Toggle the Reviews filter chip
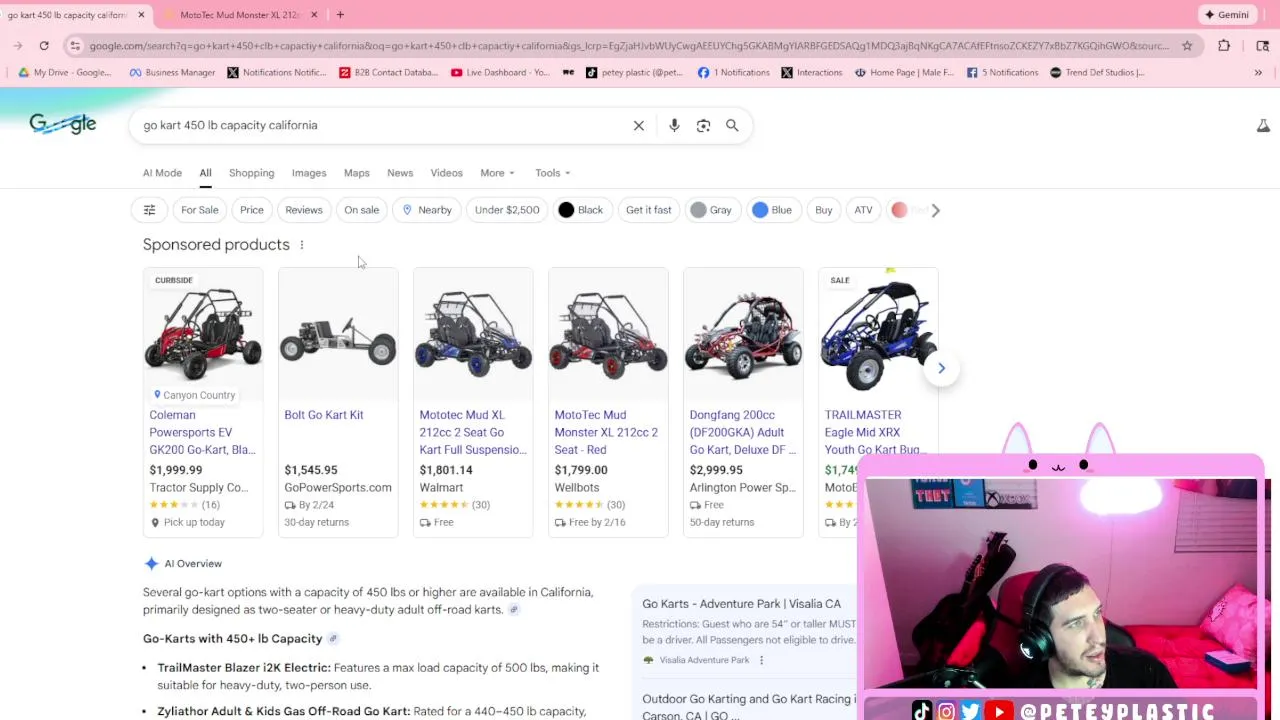1280x720 pixels. [304, 210]
